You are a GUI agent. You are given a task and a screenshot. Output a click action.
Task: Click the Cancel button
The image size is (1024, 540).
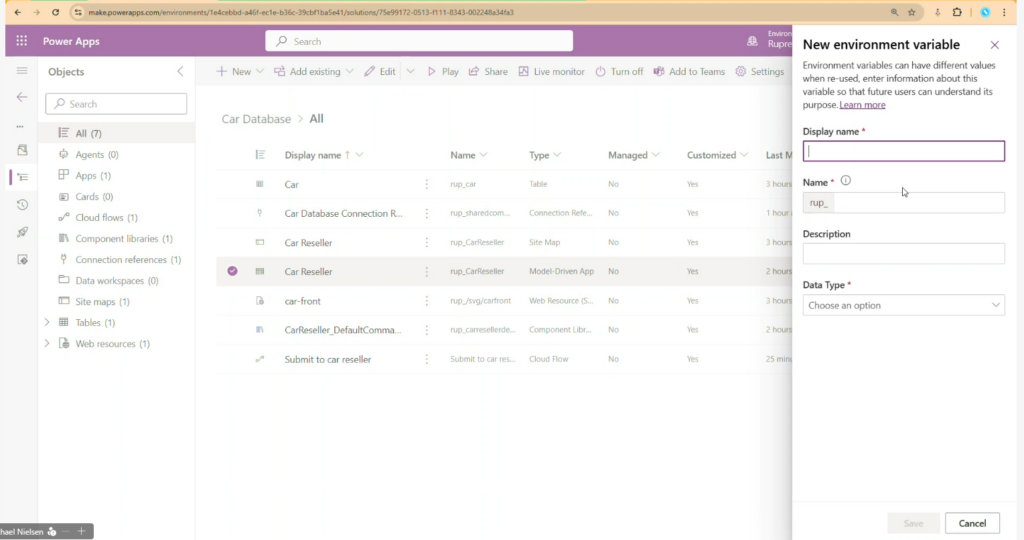point(972,523)
